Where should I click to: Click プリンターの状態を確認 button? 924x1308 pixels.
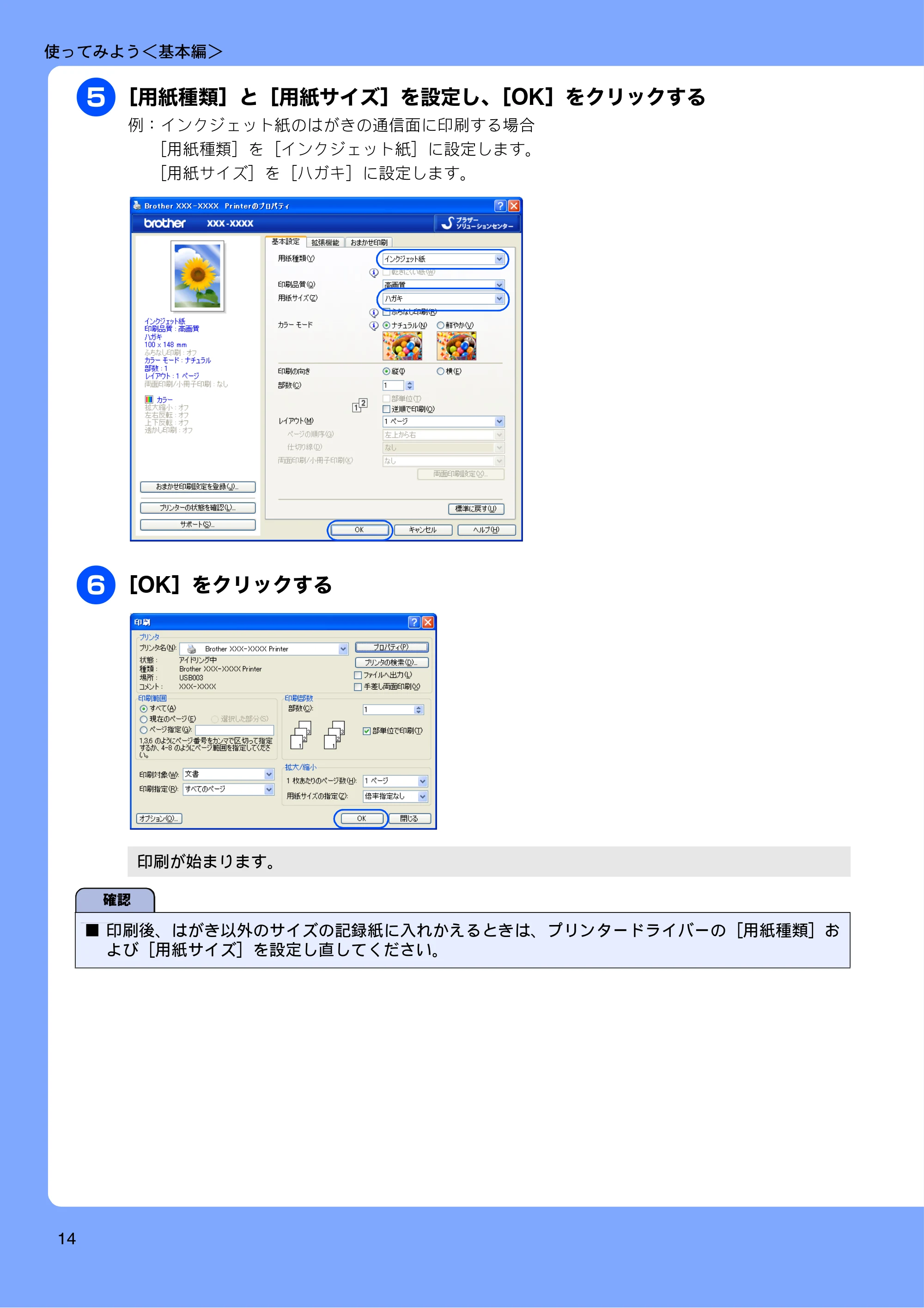[198, 508]
